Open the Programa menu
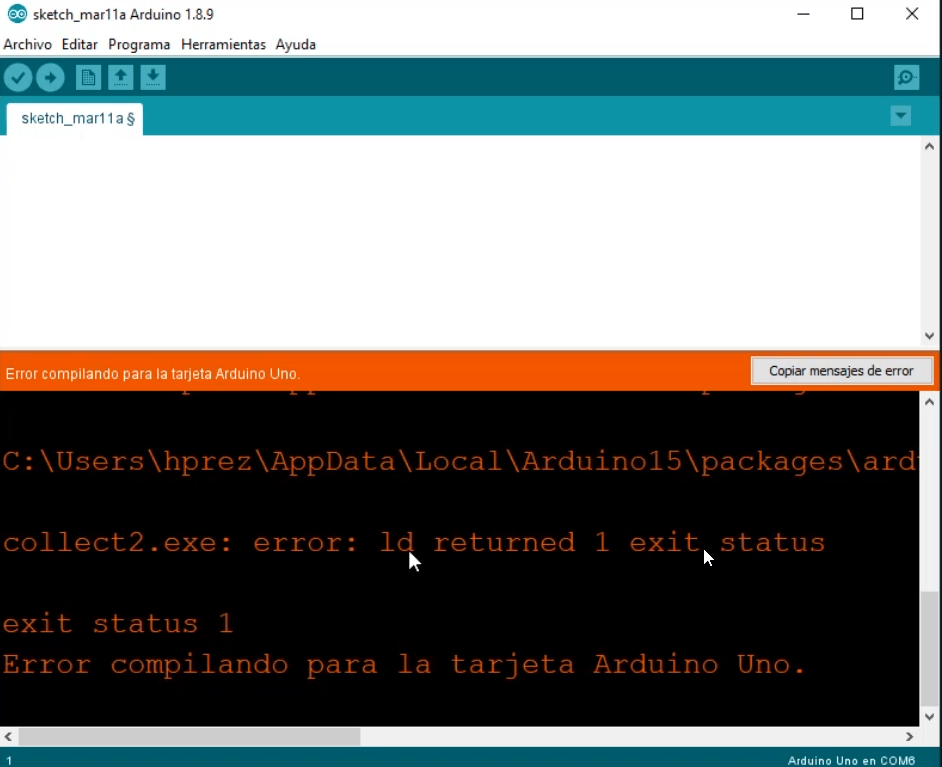The width and height of the screenshot is (942, 767). coord(139,44)
